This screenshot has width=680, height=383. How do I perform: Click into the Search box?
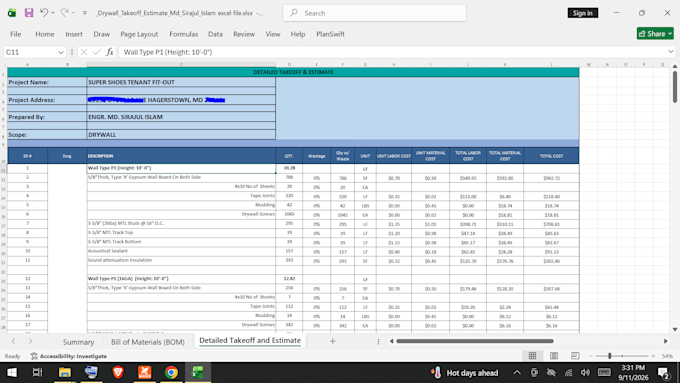tap(375, 13)
